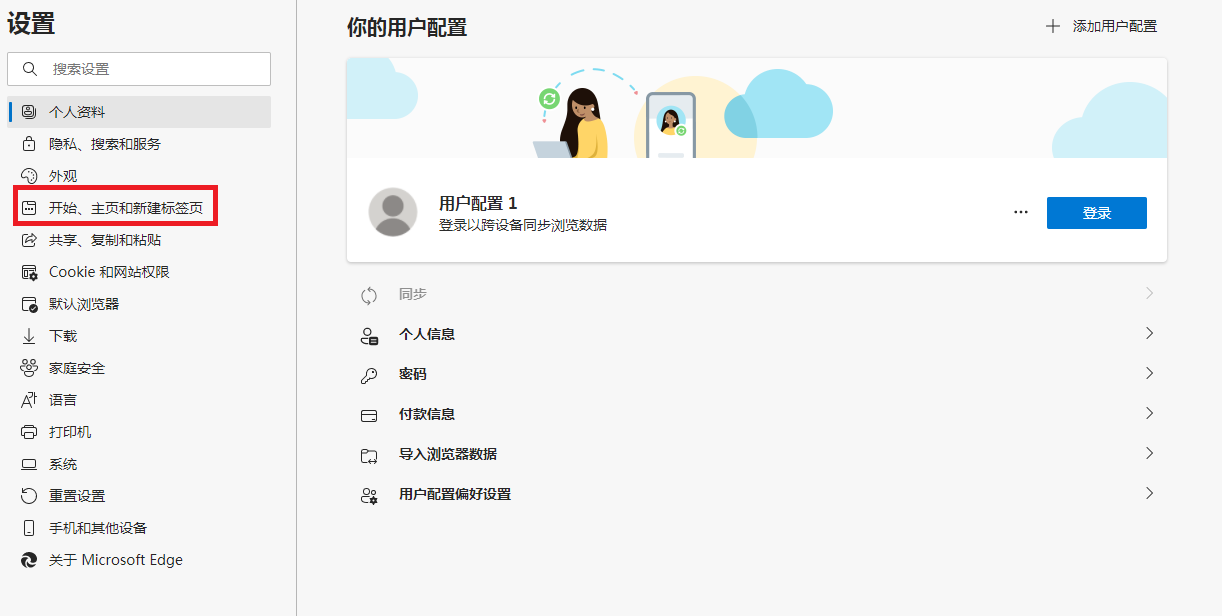Click the 家庭安全 family safety icon

point(28,367)
